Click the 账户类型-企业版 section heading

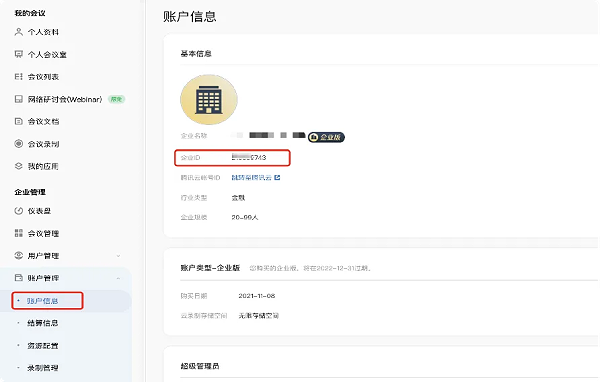(x=210, y=268)
